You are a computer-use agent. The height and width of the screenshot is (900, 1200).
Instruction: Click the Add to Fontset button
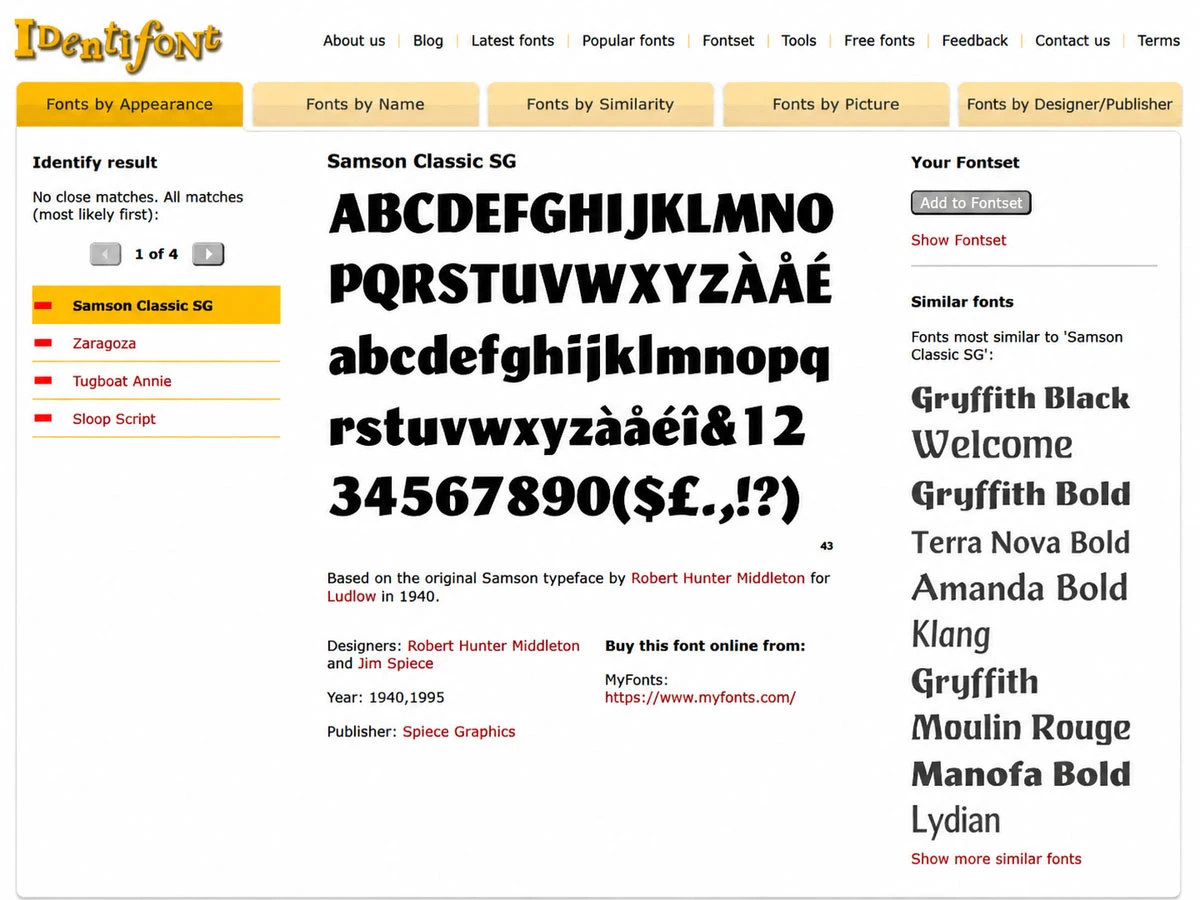[x=971, y=203]
